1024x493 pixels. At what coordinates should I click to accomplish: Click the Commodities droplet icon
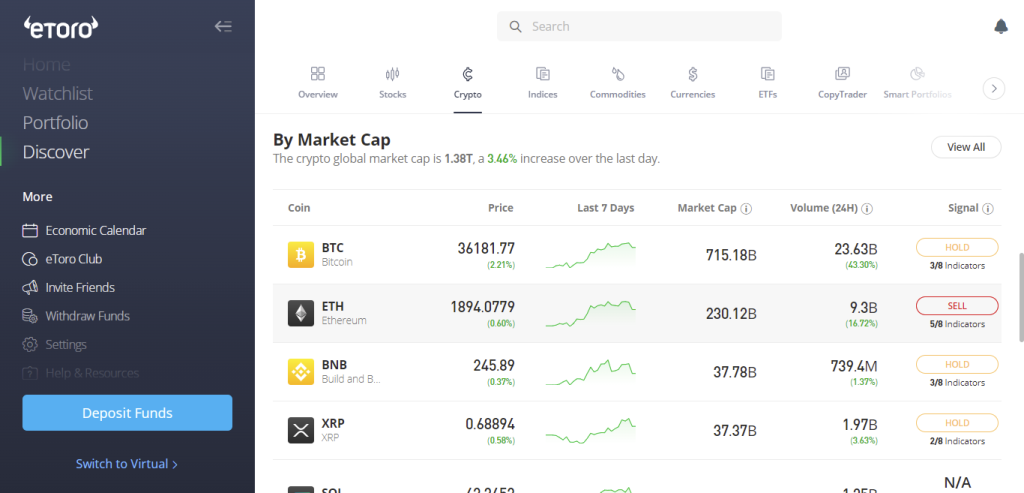click(618, 73)
